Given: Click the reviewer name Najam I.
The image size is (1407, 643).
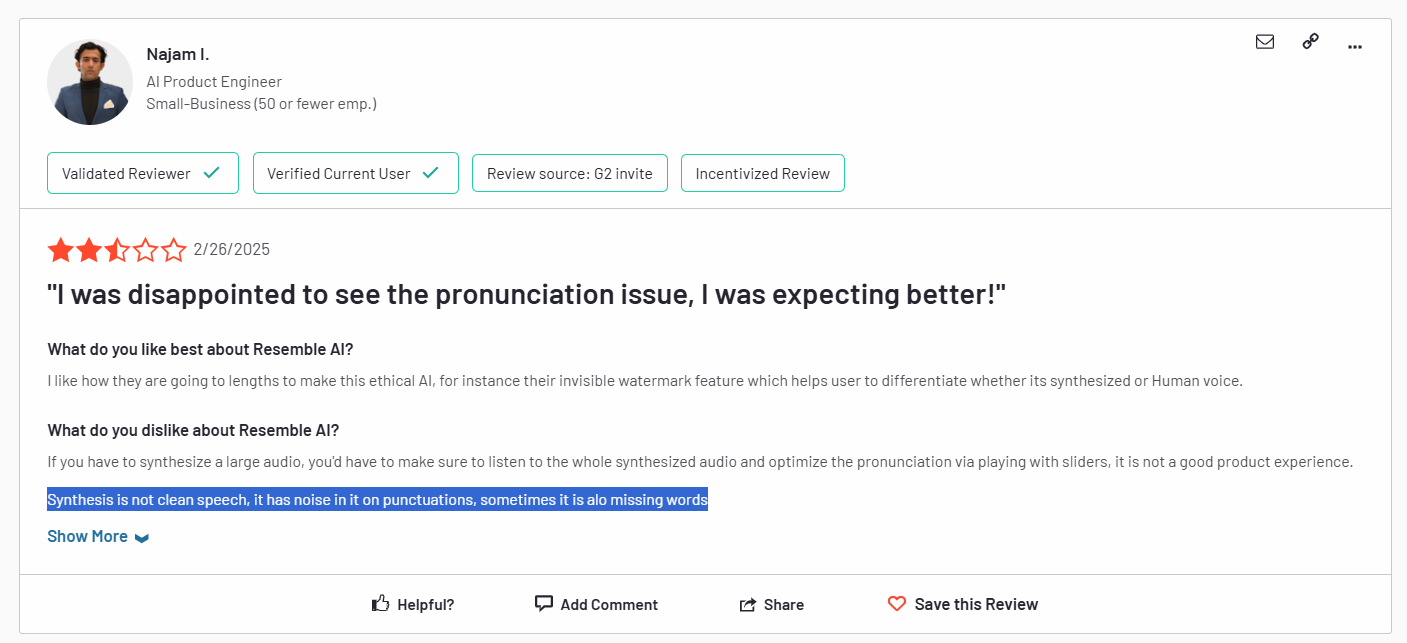Looking at the screenshot, I should tap(178, 54).
